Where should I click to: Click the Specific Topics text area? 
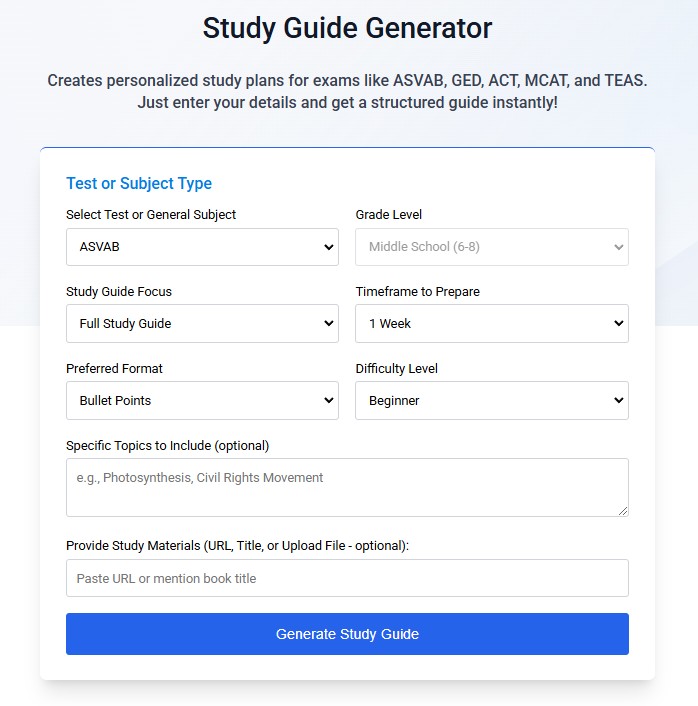point(346,487)
